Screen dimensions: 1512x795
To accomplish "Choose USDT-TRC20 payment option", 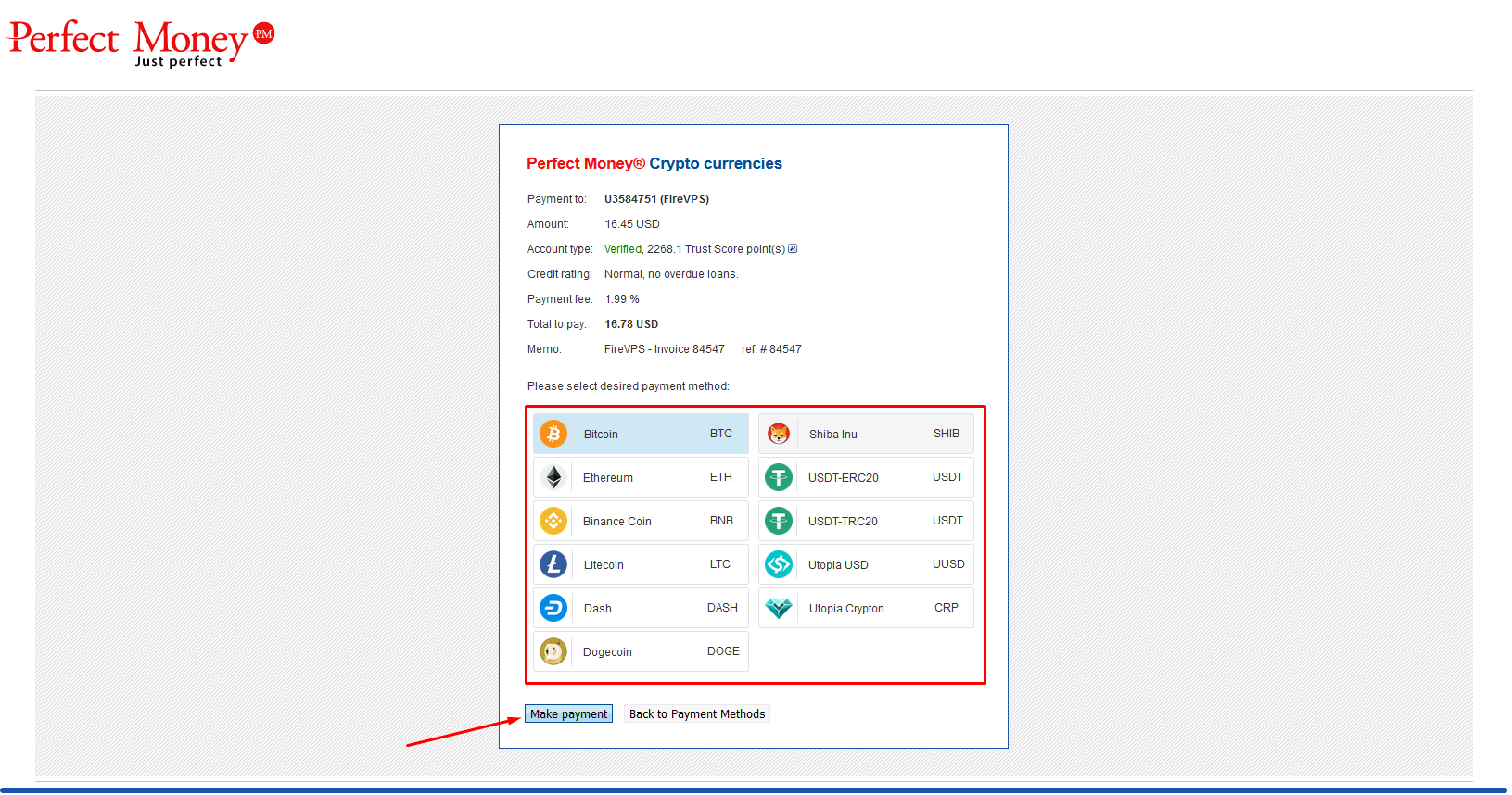I will (x=866, y=521).
